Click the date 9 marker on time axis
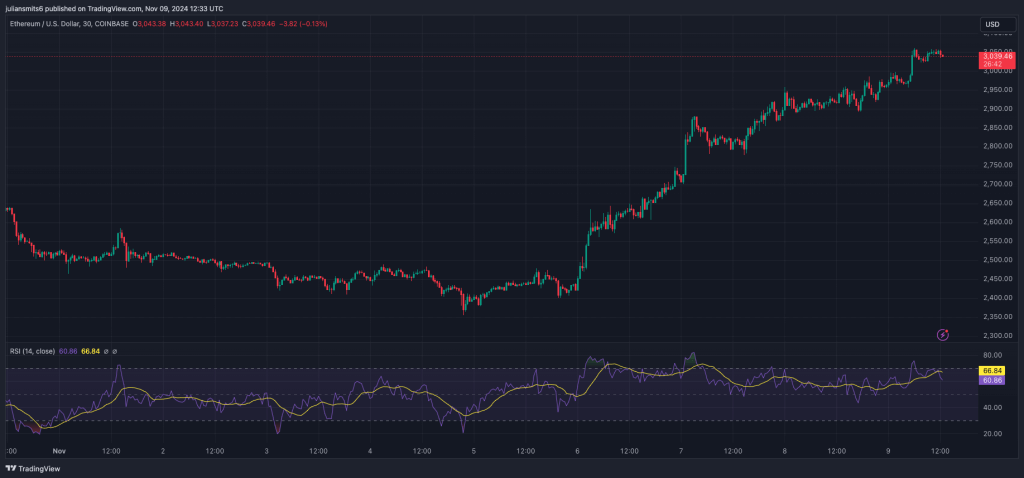This screenshot has width=1024, height=478. pos(888,451)
